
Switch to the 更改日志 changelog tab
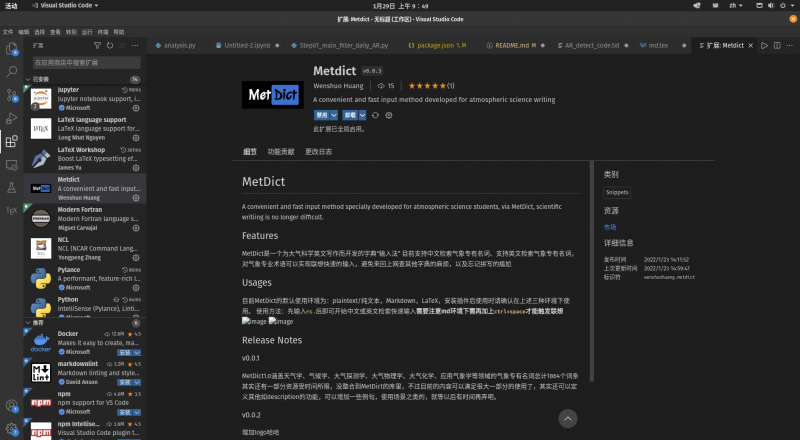318,152
